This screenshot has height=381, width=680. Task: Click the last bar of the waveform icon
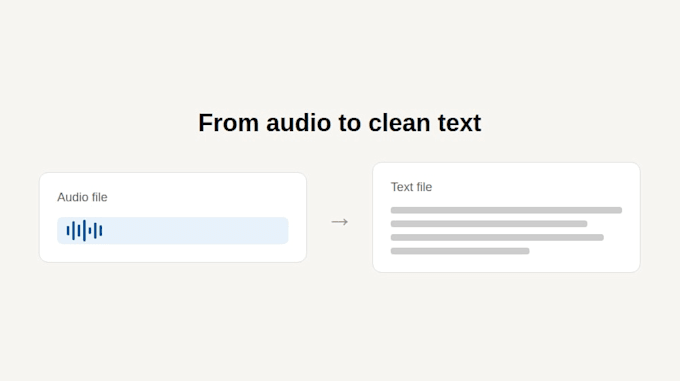tap(101, 231)
